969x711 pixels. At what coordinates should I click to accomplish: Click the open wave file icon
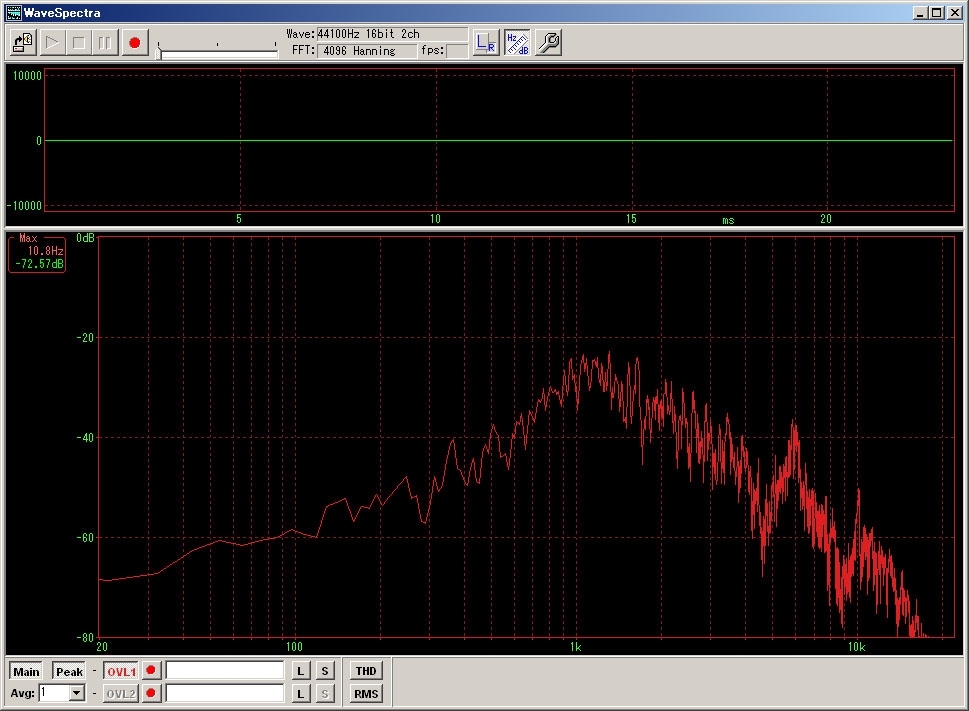(23, 43)
